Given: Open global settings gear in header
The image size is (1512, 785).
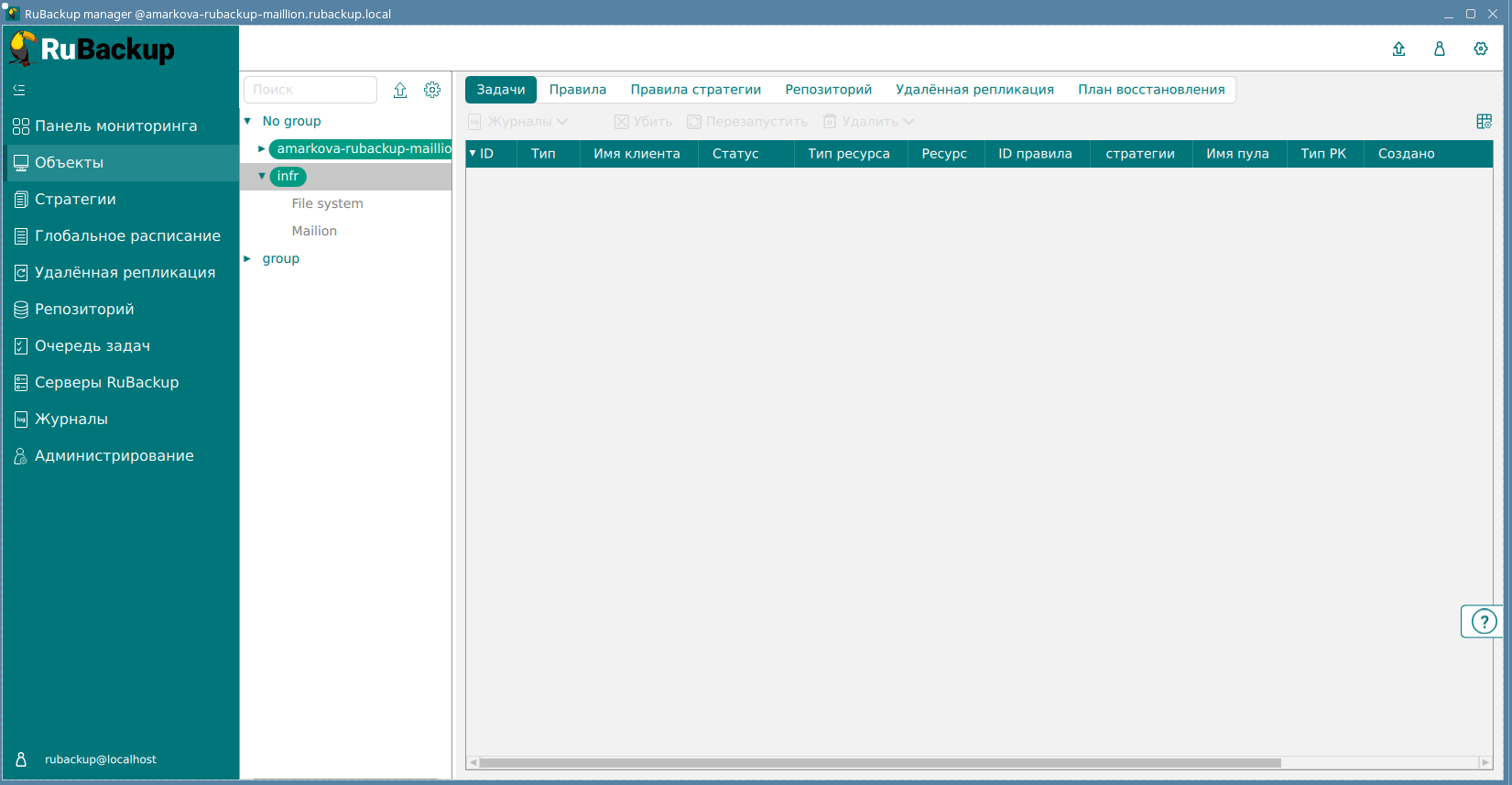Looking at the screenshot, I should (x=1481, y=49).
